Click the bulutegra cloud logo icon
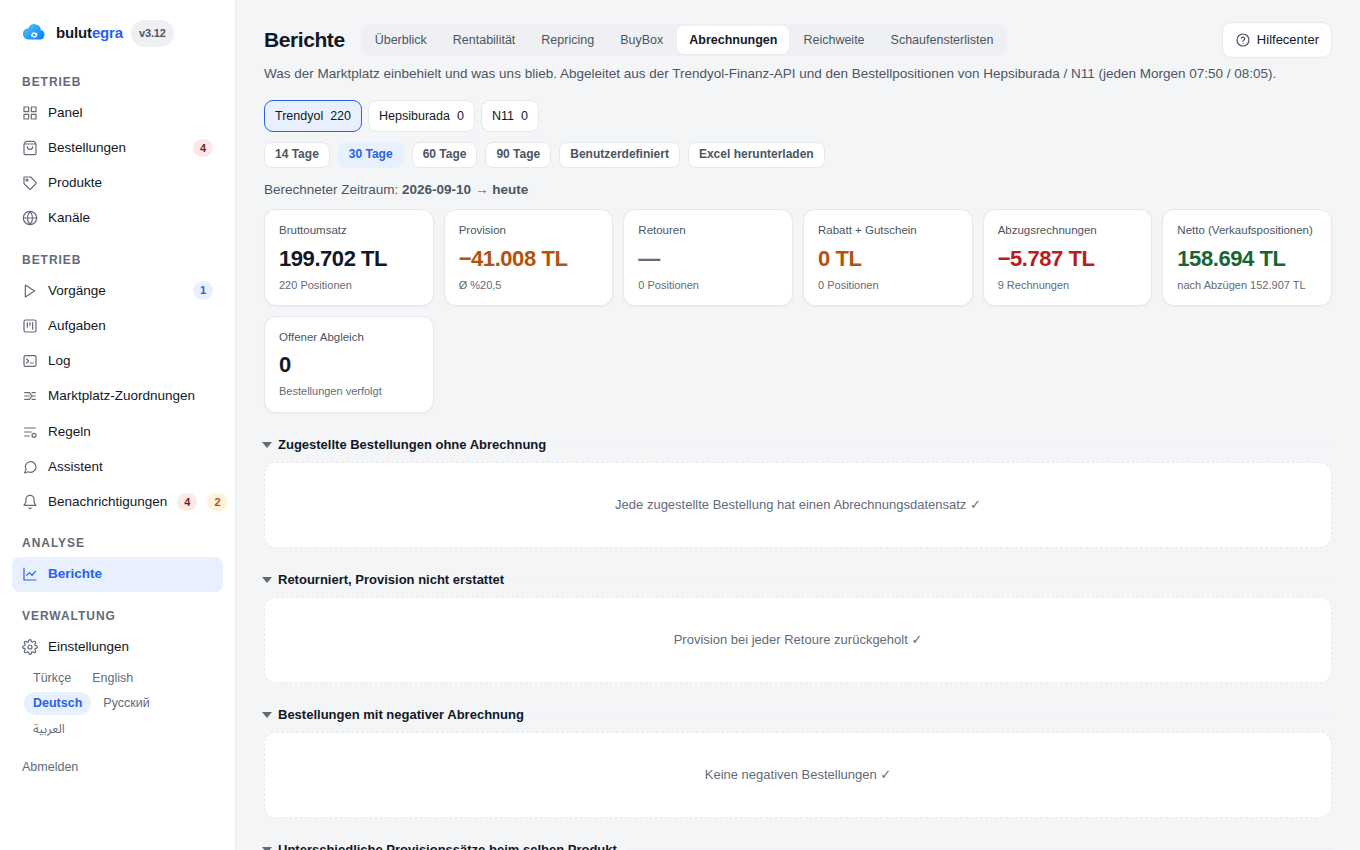This screenshot has height=850, width=1360. coord(34,33)
